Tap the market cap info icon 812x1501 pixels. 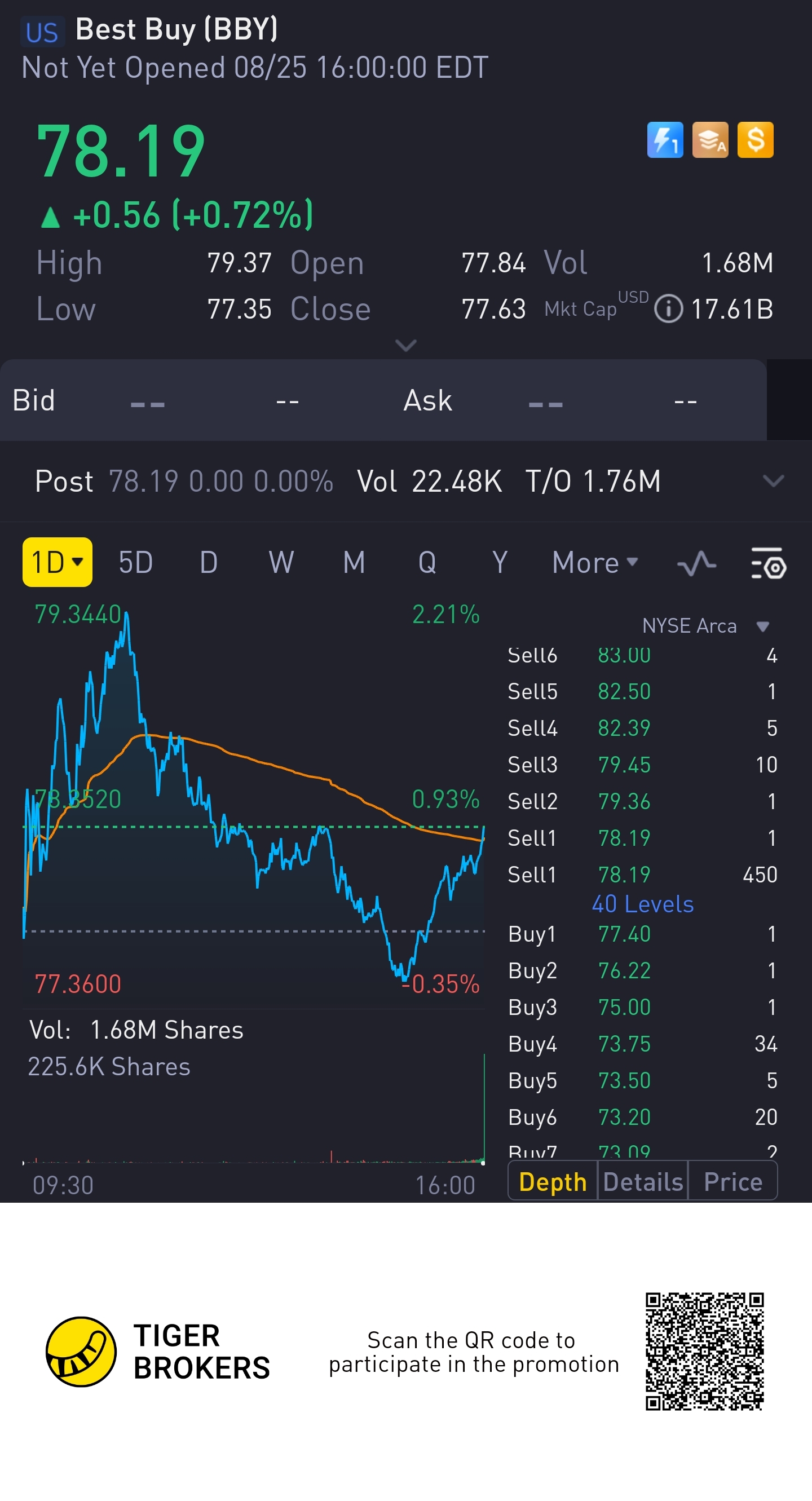pyautogui.click(x=668, y=309)
